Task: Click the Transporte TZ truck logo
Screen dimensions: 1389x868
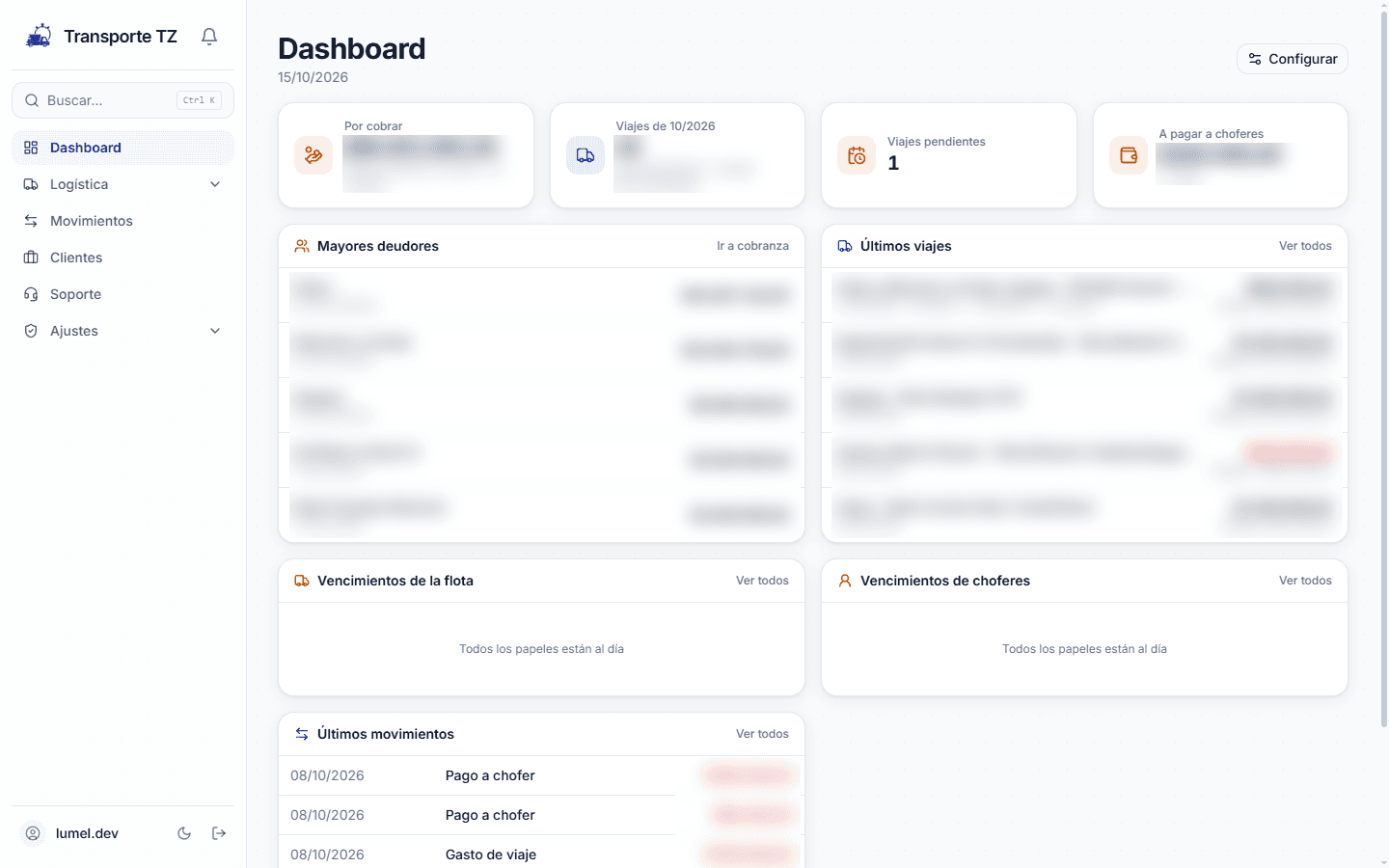Action: [39, 37]
